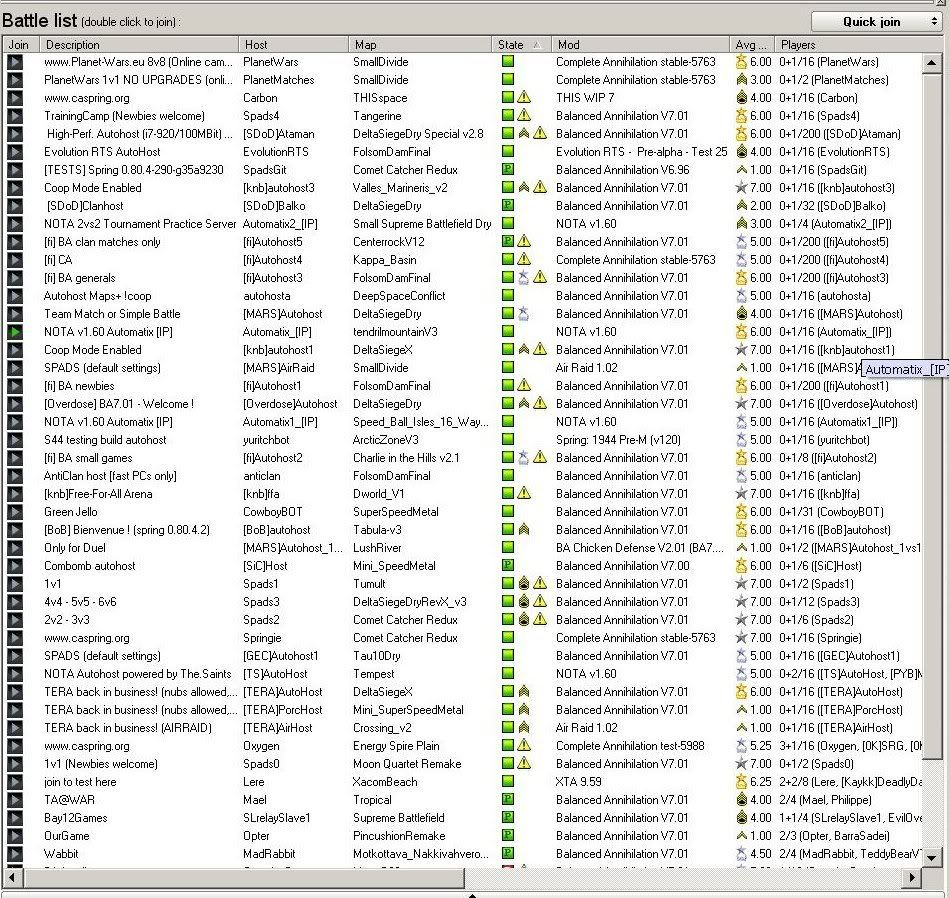Image resolution: width=949 pixels, height=898 pixels.
Task: Click rank icon in [fi]Autohost2 Charlie in the Hills row
Action: tap(524, 457)
